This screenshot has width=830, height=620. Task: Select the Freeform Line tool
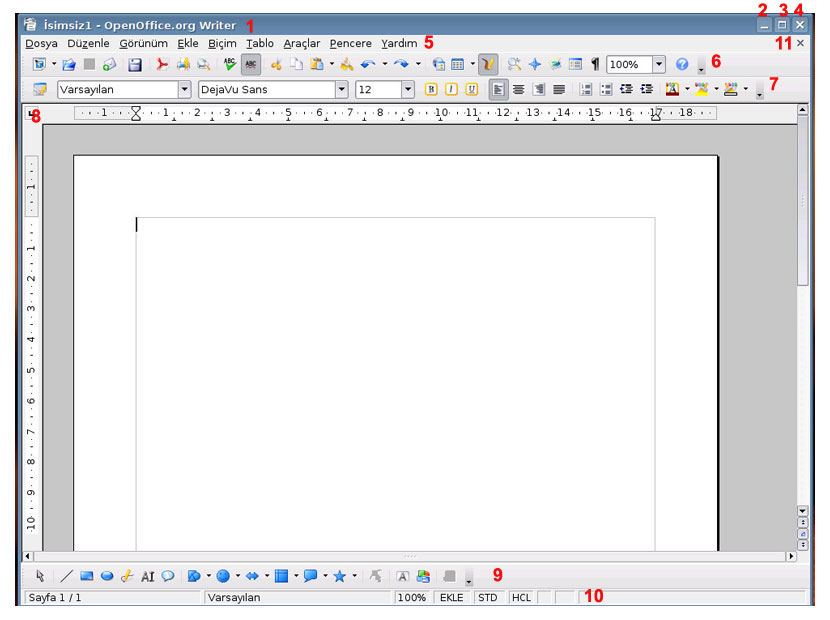click(x=127, y=576)
